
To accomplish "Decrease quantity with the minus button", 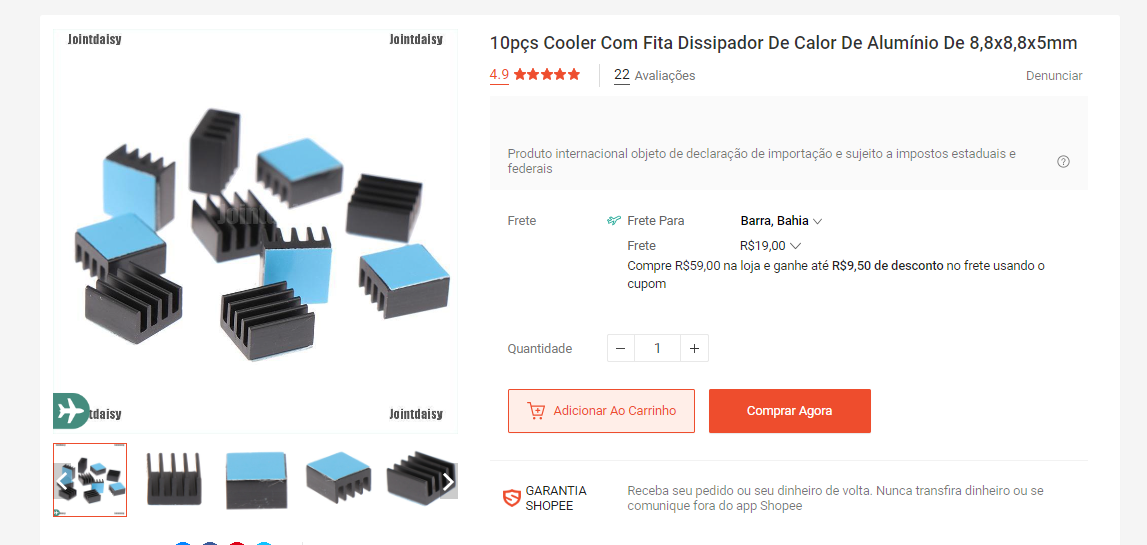I will click(620, 348).
